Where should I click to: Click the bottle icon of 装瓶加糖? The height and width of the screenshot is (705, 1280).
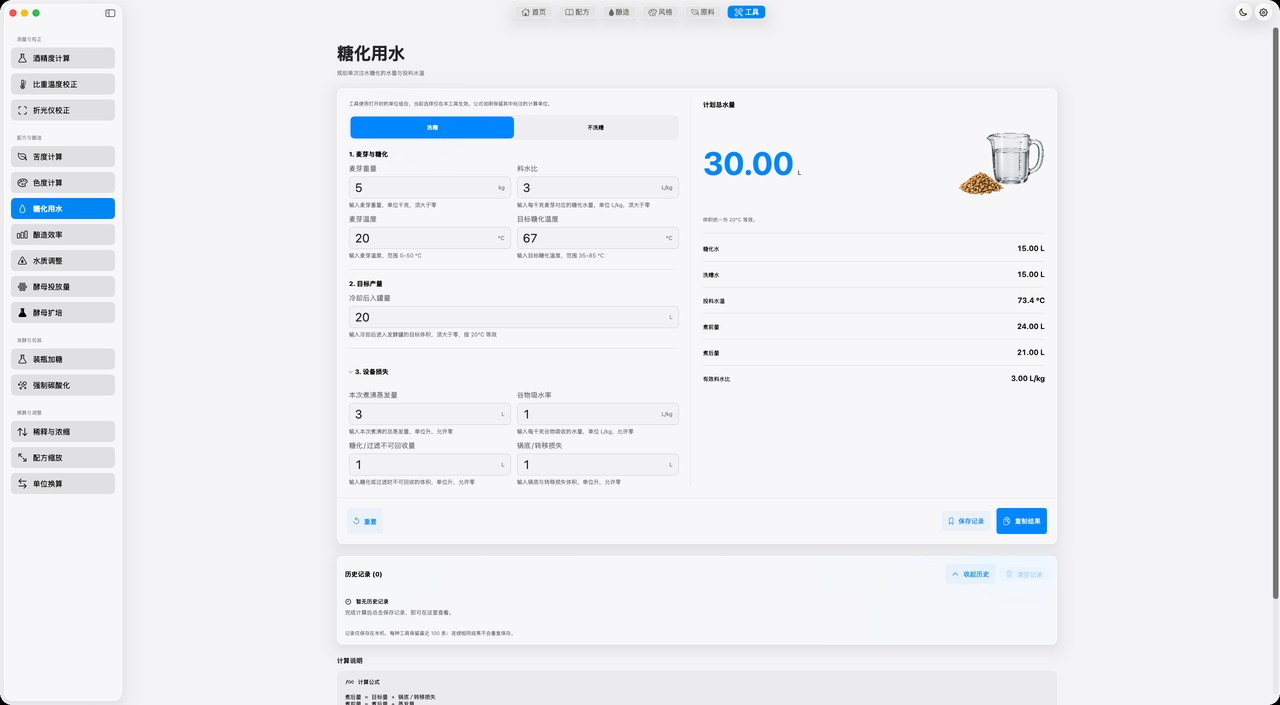point(22,359)
